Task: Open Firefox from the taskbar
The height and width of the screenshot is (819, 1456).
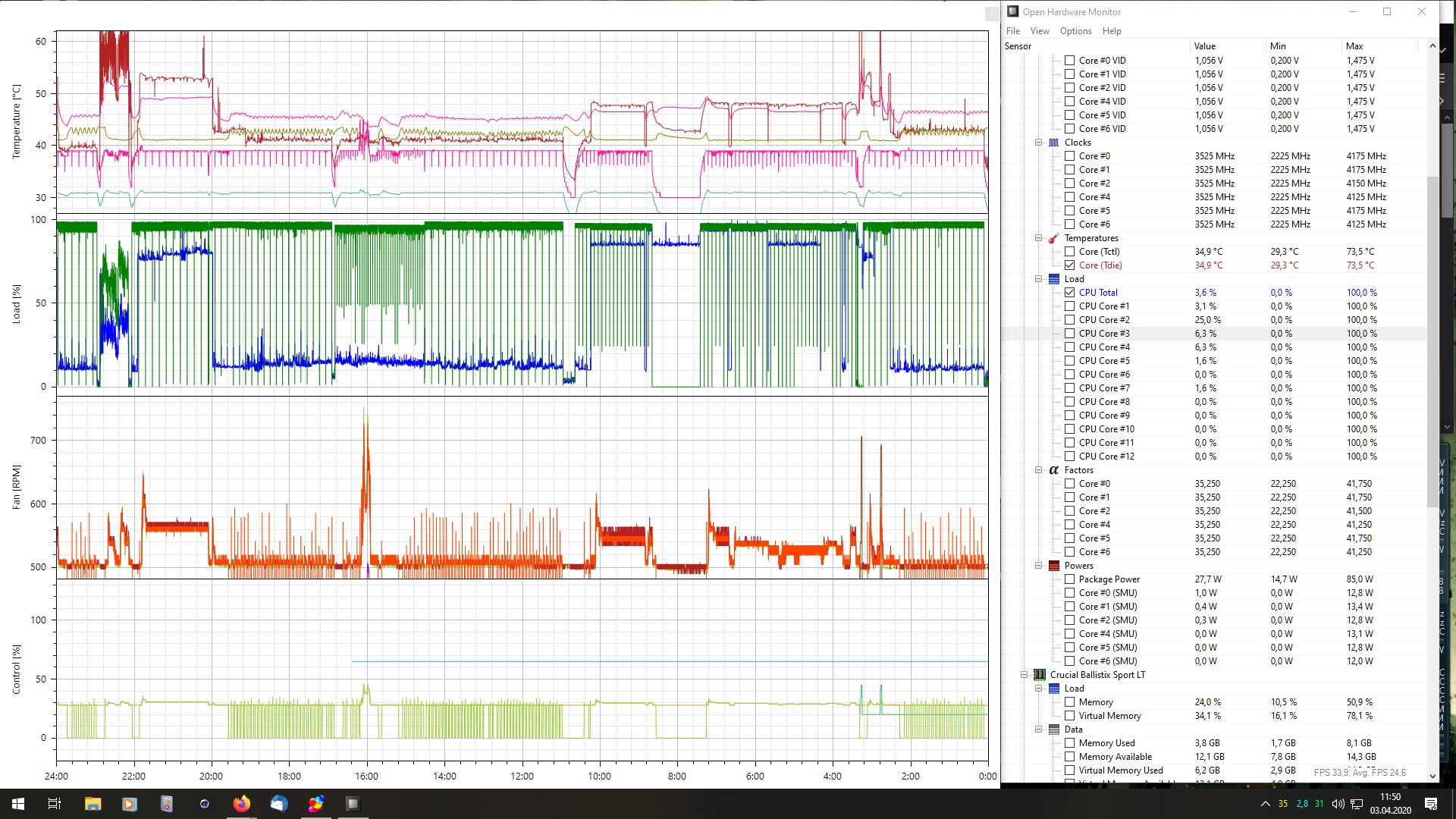Action: pos(241,804)
